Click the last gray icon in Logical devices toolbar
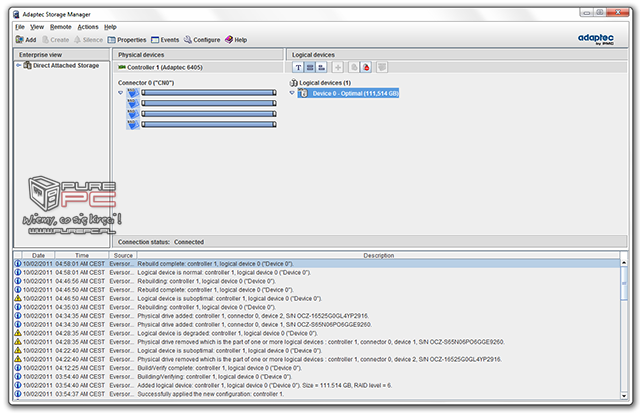 pos(382,67)
